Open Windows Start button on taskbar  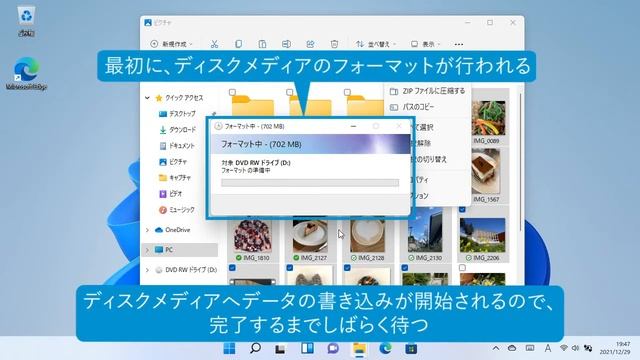[229, 348]
